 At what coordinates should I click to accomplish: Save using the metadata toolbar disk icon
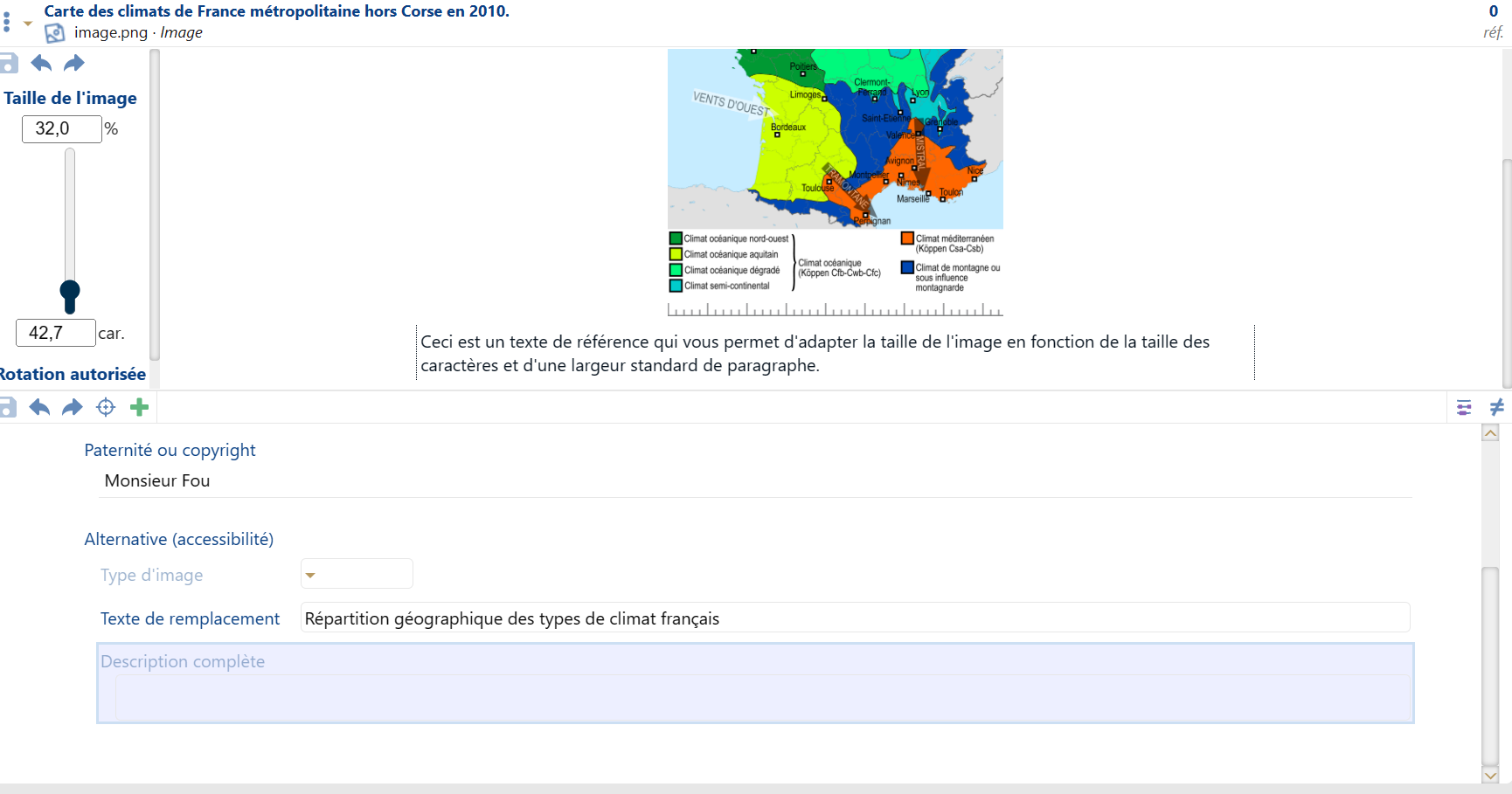[x=8, y=407]
